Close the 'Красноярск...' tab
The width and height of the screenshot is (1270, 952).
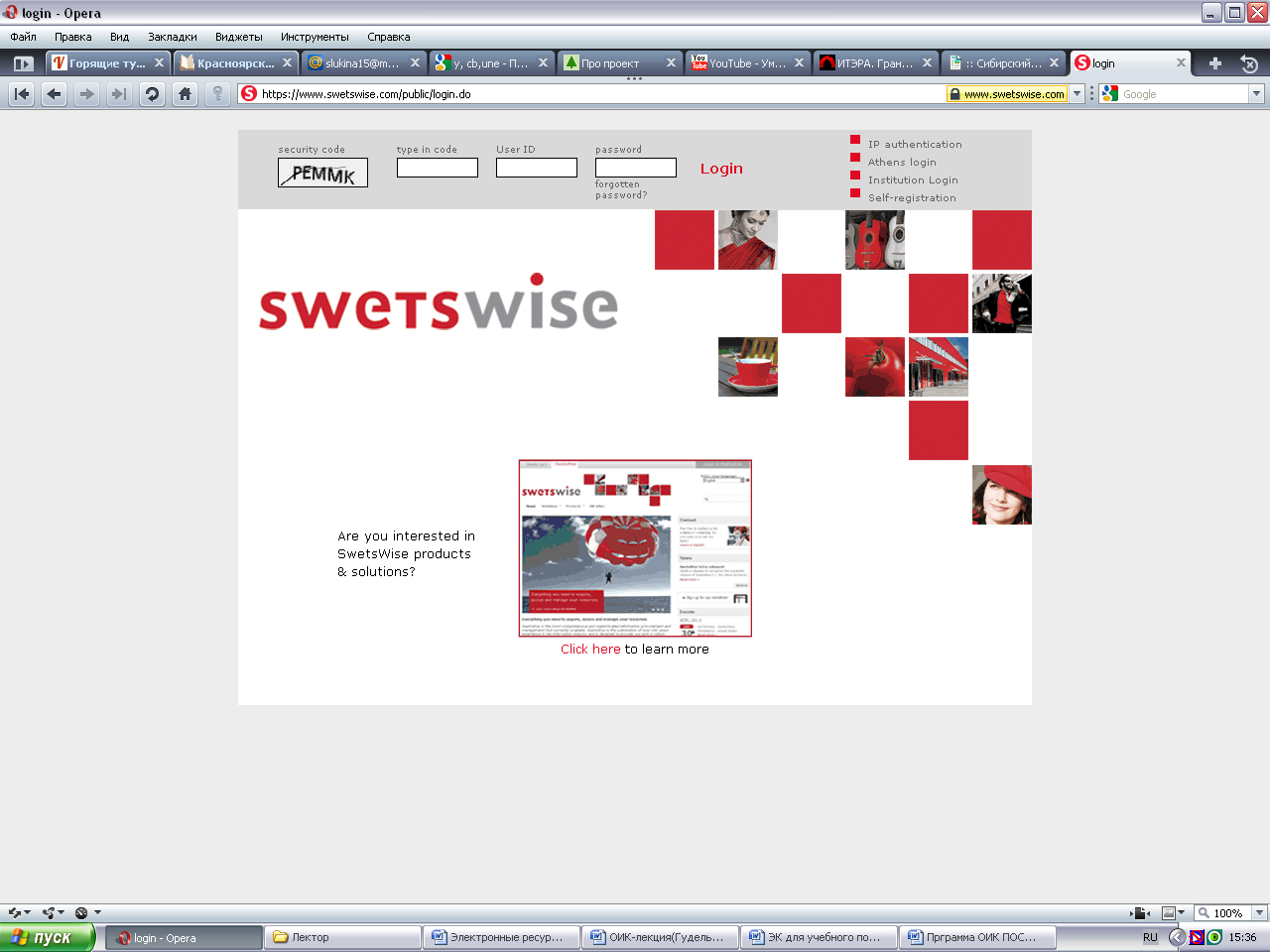pos(287,62)
